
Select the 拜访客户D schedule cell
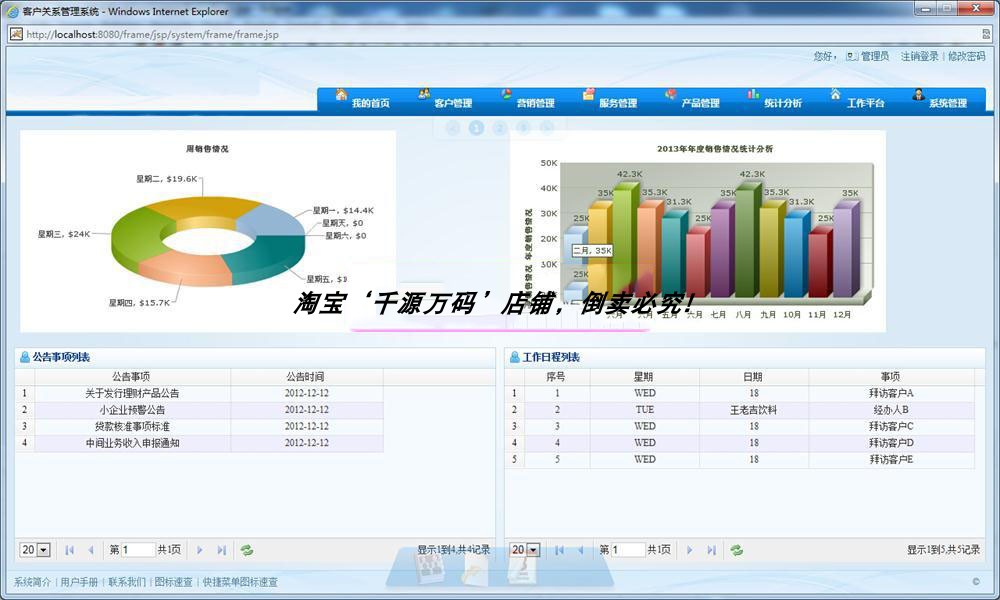(891, 443)
